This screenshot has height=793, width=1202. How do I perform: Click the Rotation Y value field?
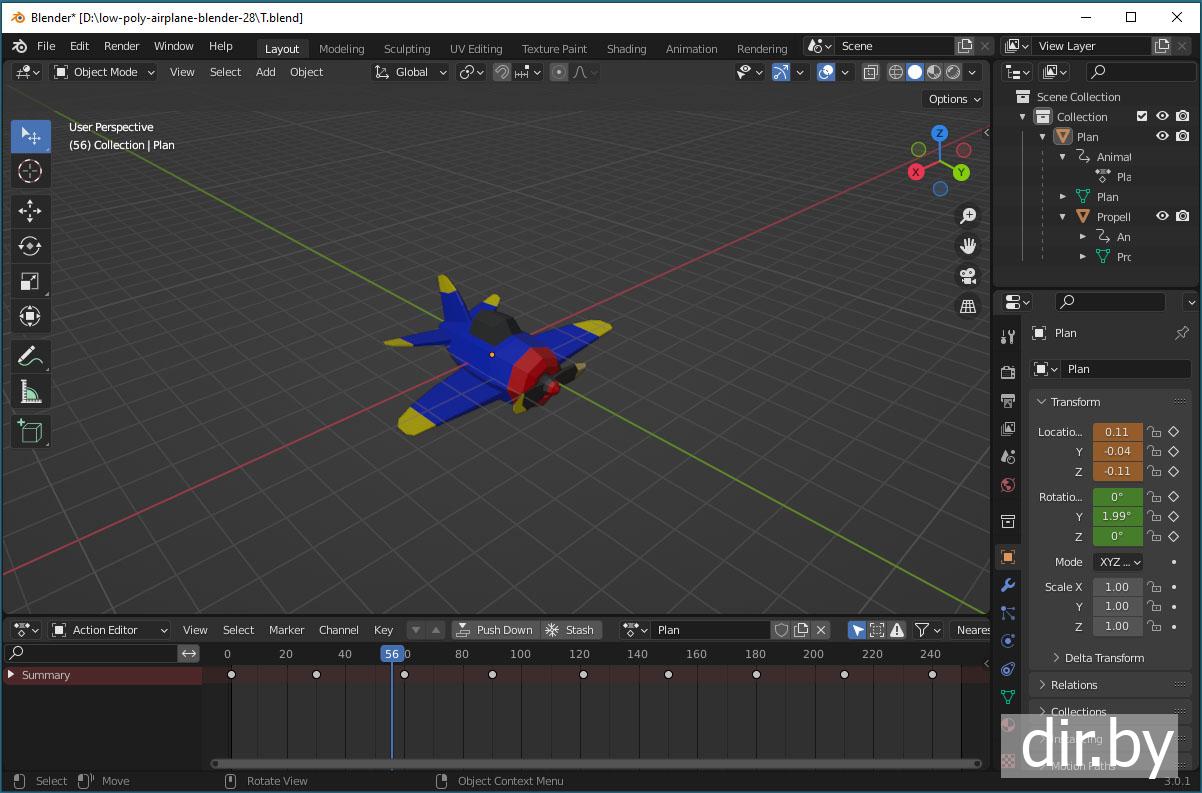(1117, 516)
